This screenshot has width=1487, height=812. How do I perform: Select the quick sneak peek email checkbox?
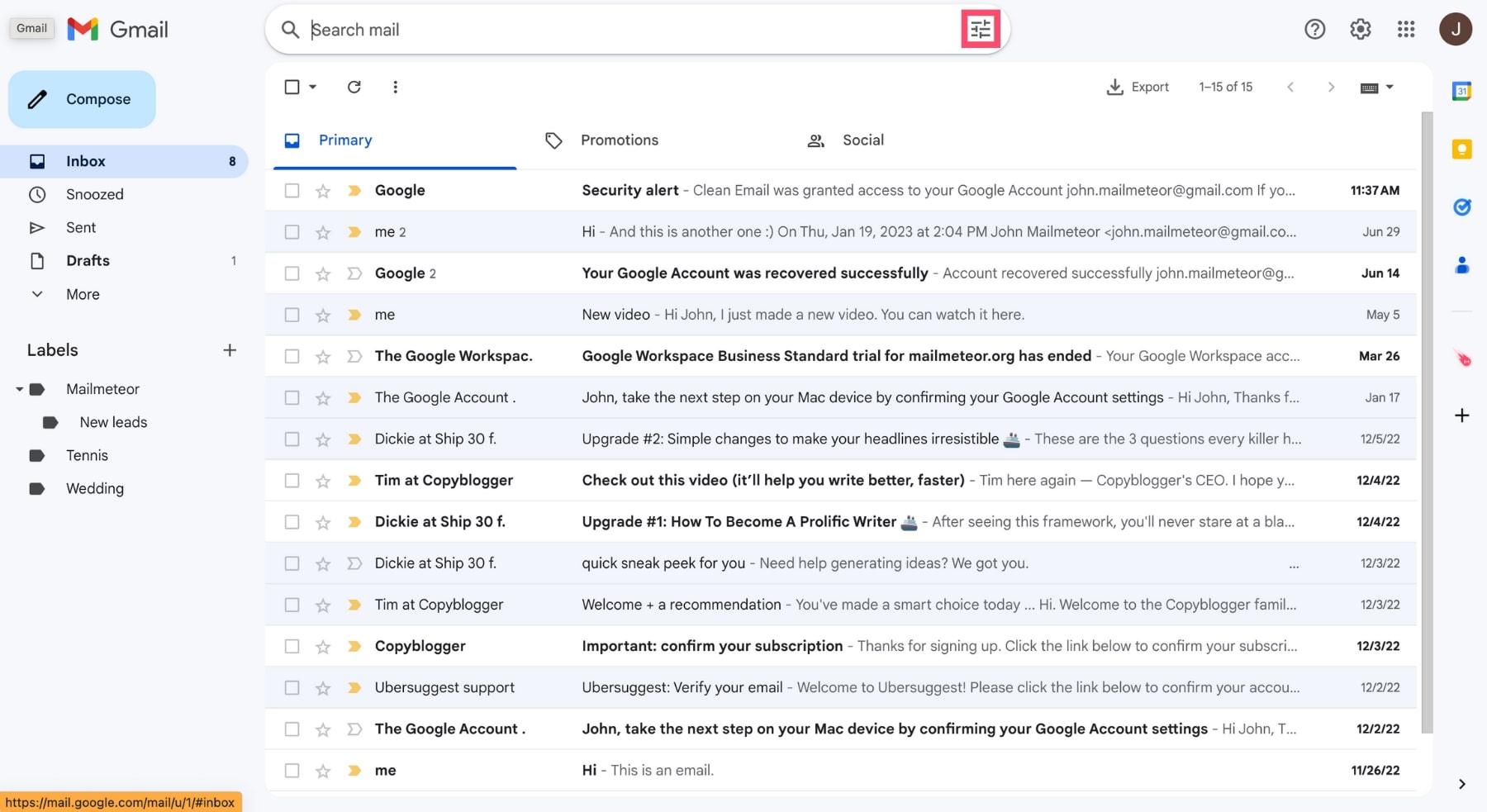[x=292, y=563]
